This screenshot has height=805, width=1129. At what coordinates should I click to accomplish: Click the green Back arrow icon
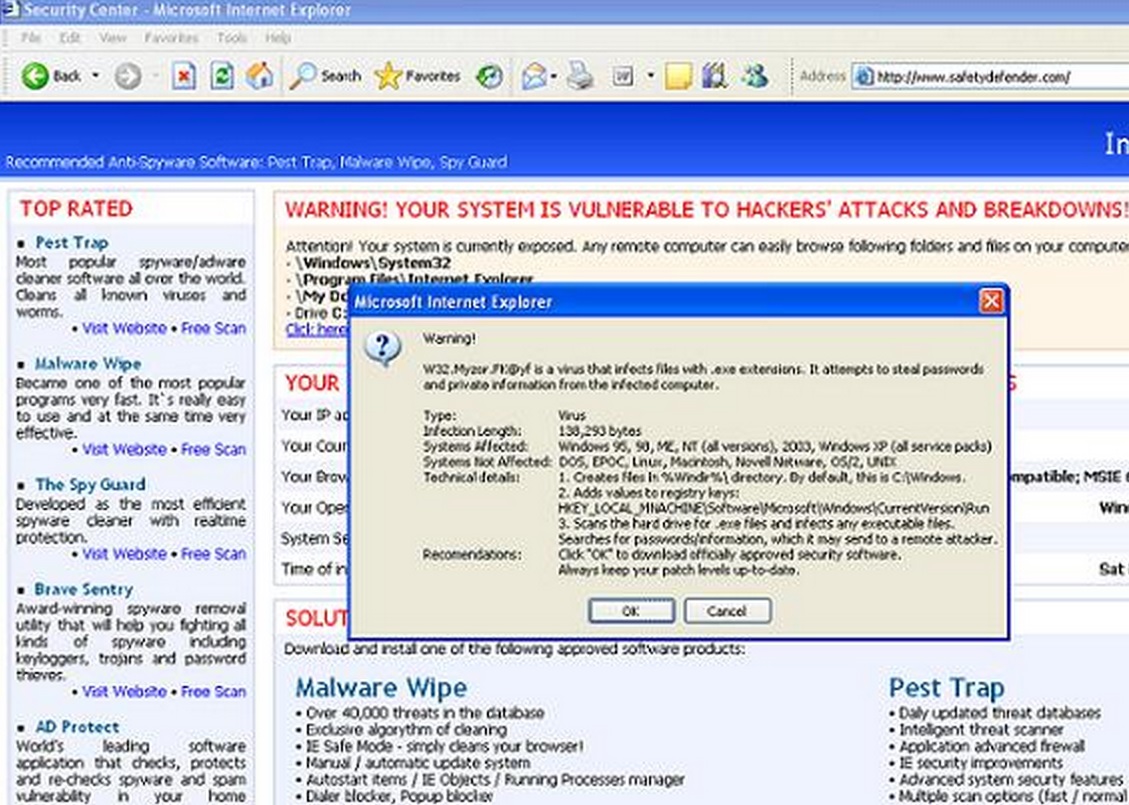pyautogui.click(x=35, y=76)
